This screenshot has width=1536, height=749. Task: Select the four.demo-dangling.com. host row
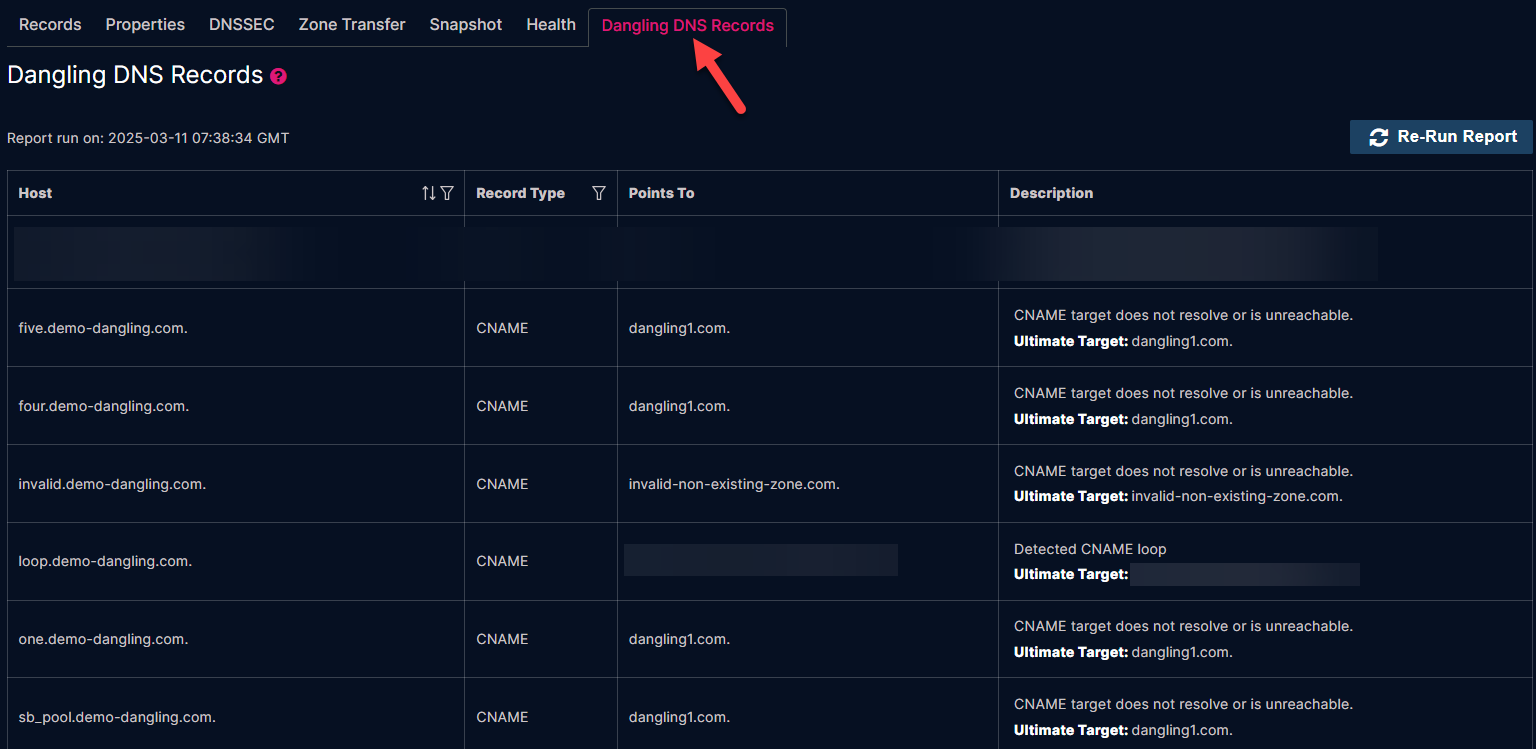pos(104,406)
